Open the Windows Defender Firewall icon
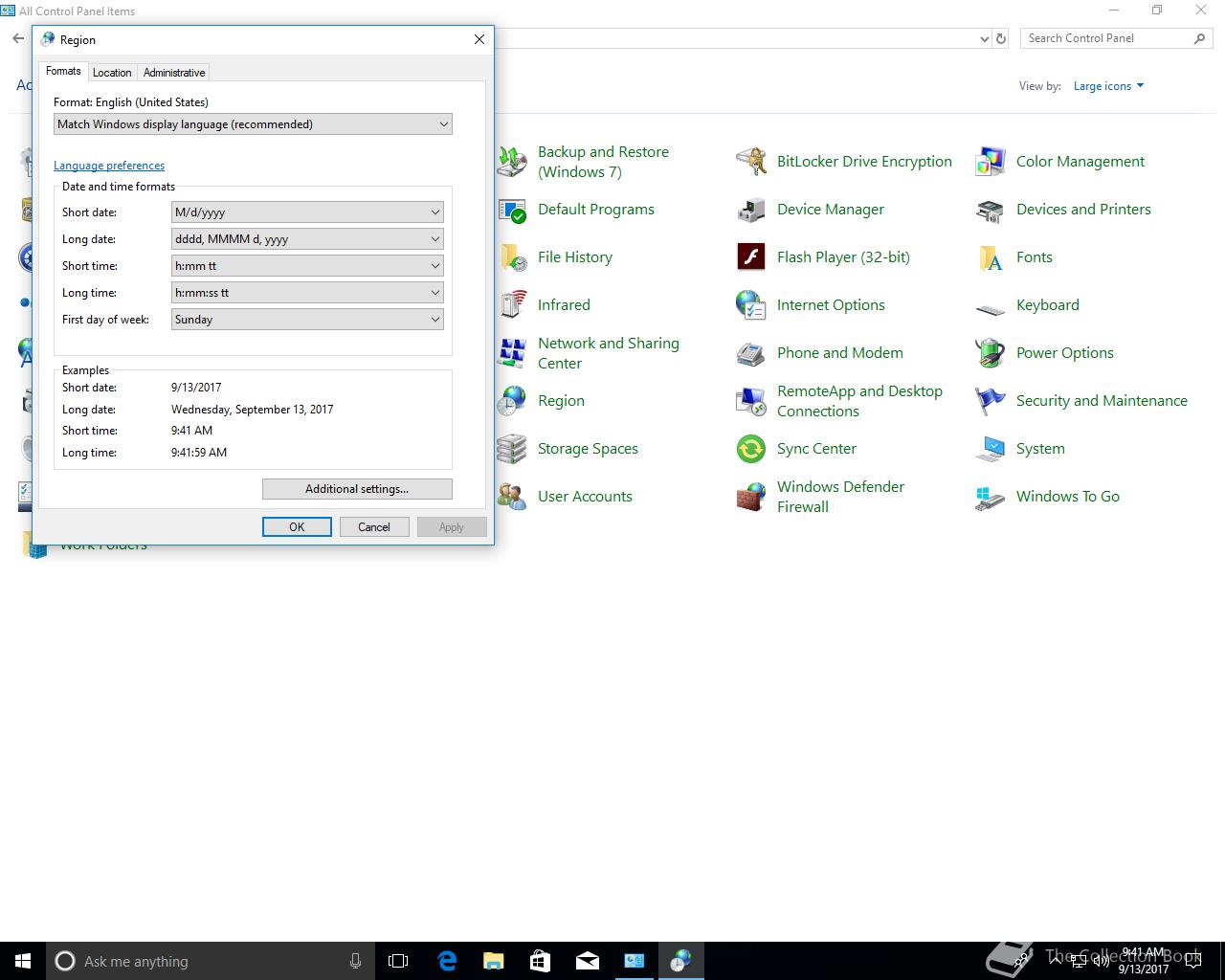 [751, 497]
